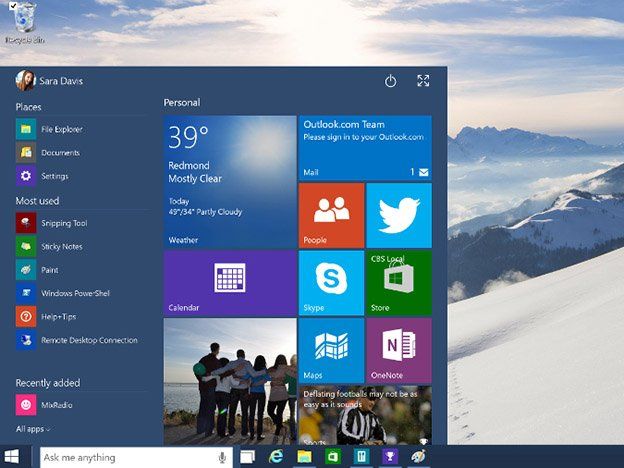Open the Store tile
This screenshot has width=624, height=468.
(x=398, y=282)
